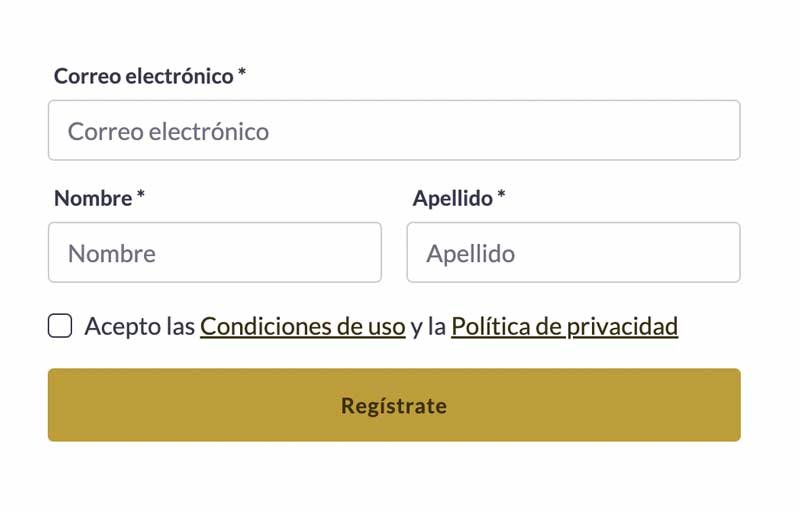Click the "Acepto las" checkbox label text
Screen dimensions: 800x513
pyautogui.click(x=139, y=326)
